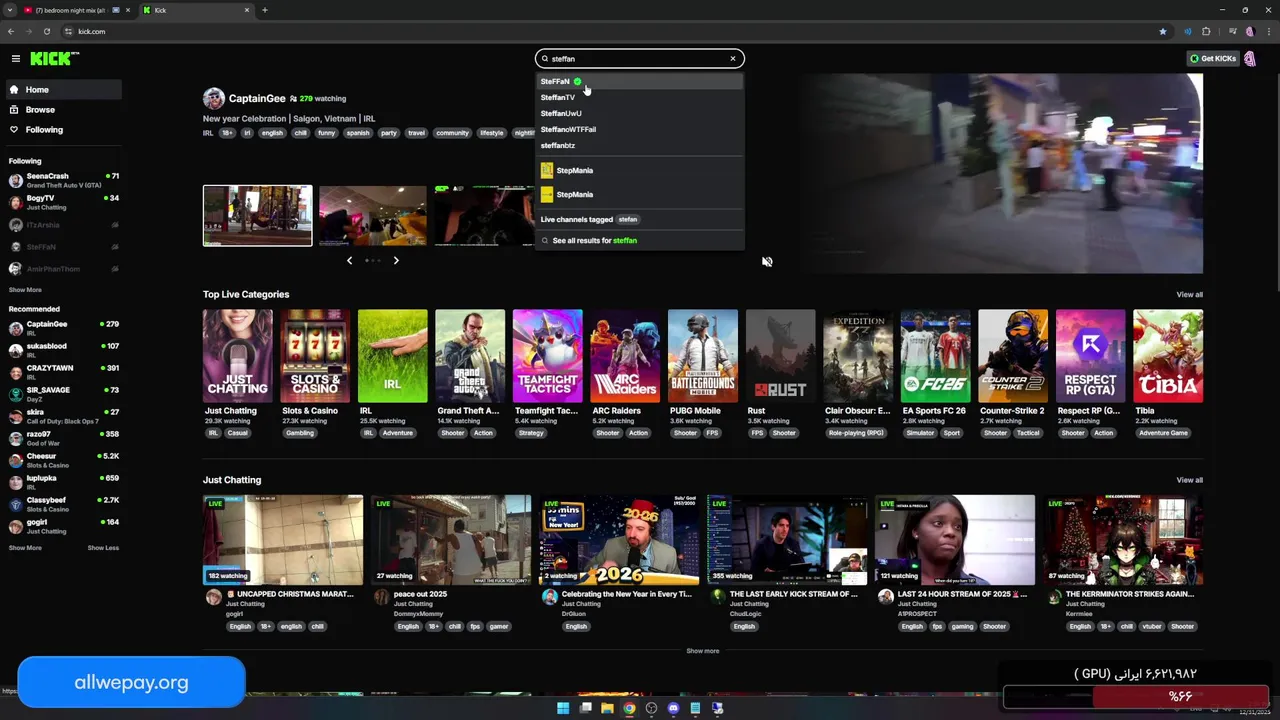Open Slots & Casino category
Image resolution: width=1280 pixels, height=720 pixels.
pyautogui.click(x=315, y=357)
